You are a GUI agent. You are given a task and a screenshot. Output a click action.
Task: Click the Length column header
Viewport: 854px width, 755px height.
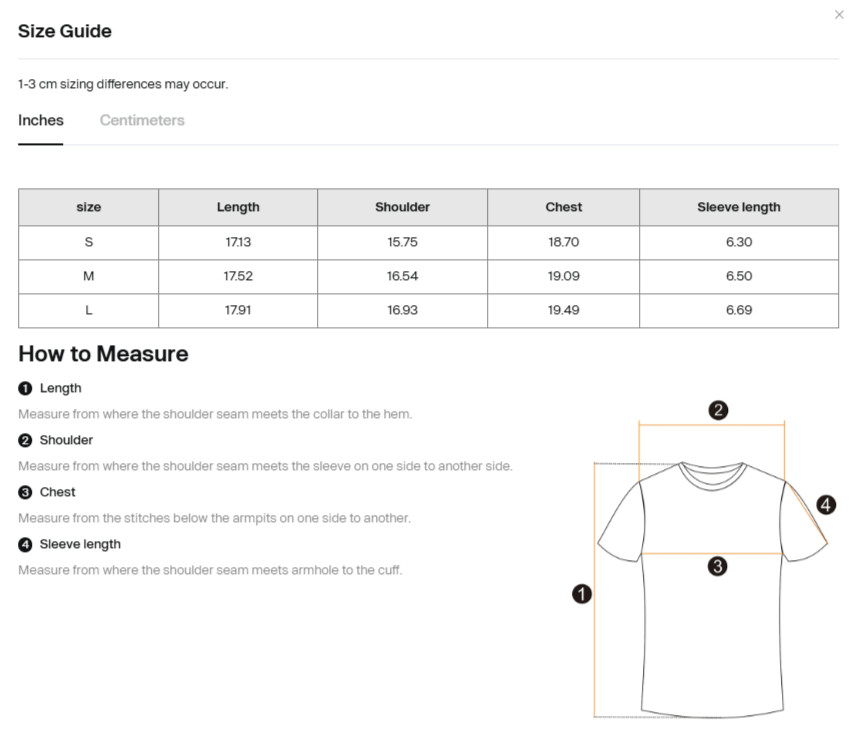coord(237,207)
